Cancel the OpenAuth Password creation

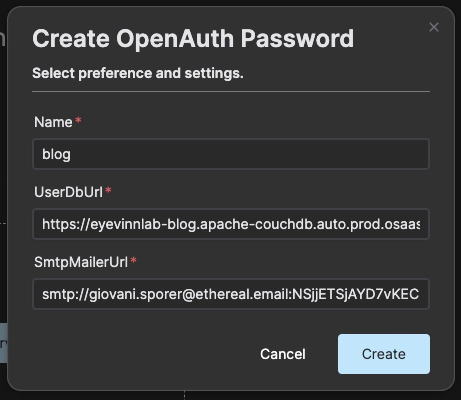[x=283, y=354]
